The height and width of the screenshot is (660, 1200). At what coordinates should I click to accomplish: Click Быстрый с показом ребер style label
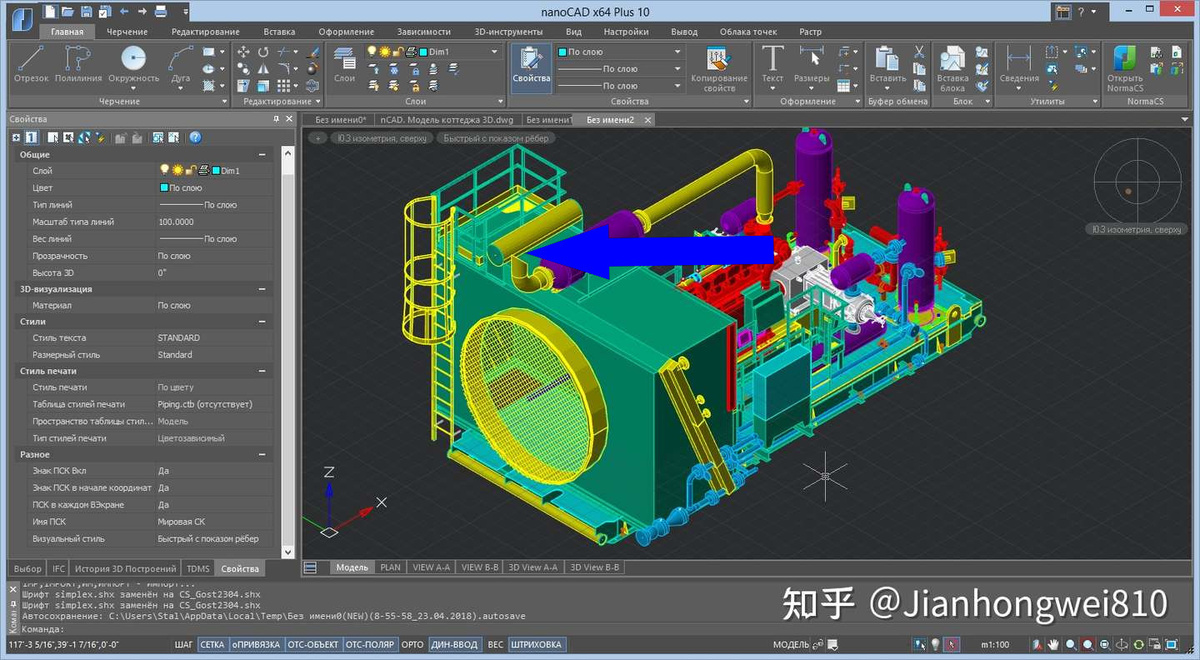tap(496, 138)
